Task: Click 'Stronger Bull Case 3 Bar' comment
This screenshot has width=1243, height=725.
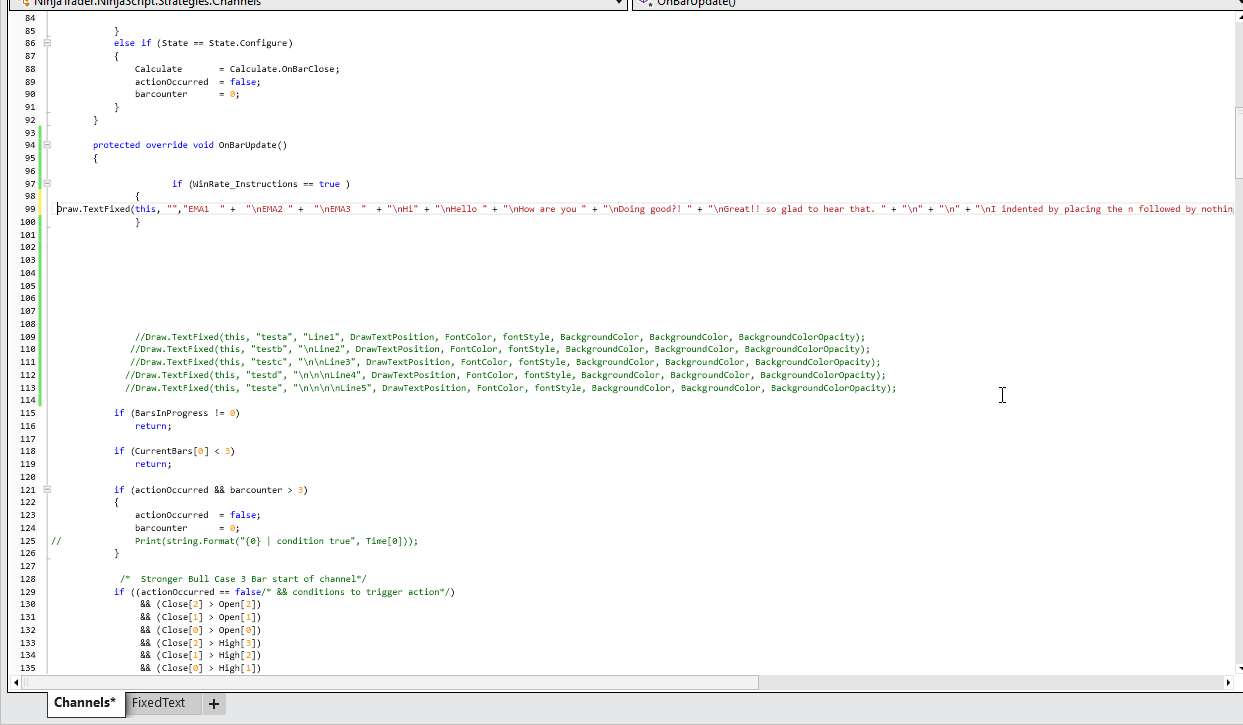Action: coord(244,579)
